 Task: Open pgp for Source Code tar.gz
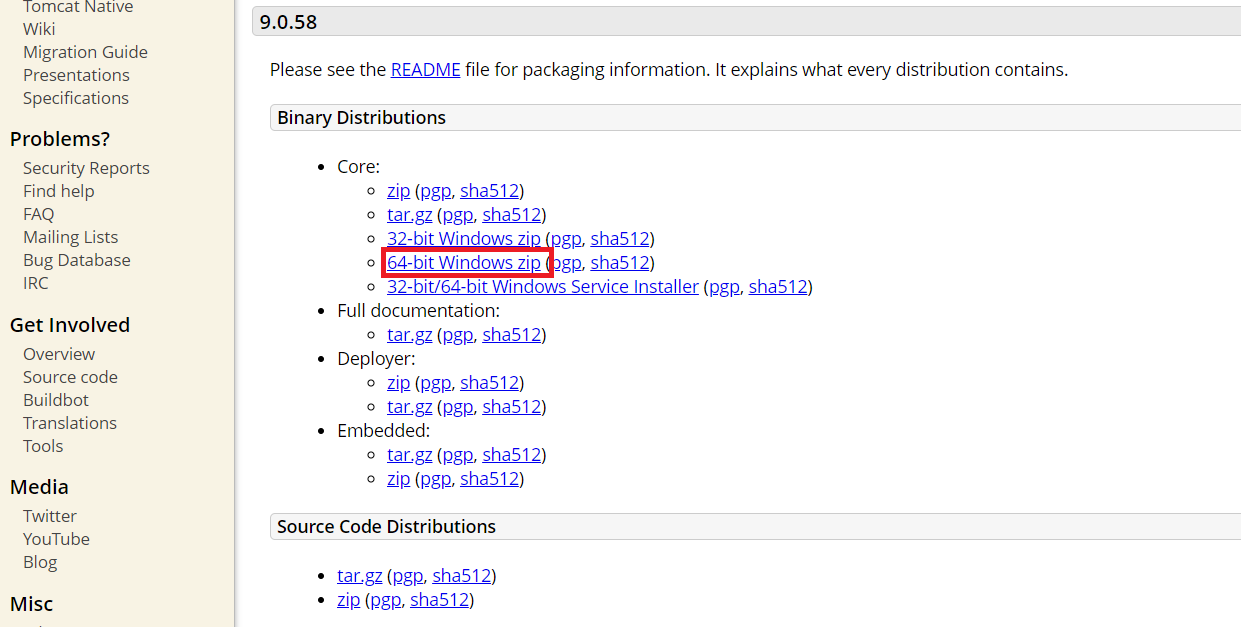[407, 576]
